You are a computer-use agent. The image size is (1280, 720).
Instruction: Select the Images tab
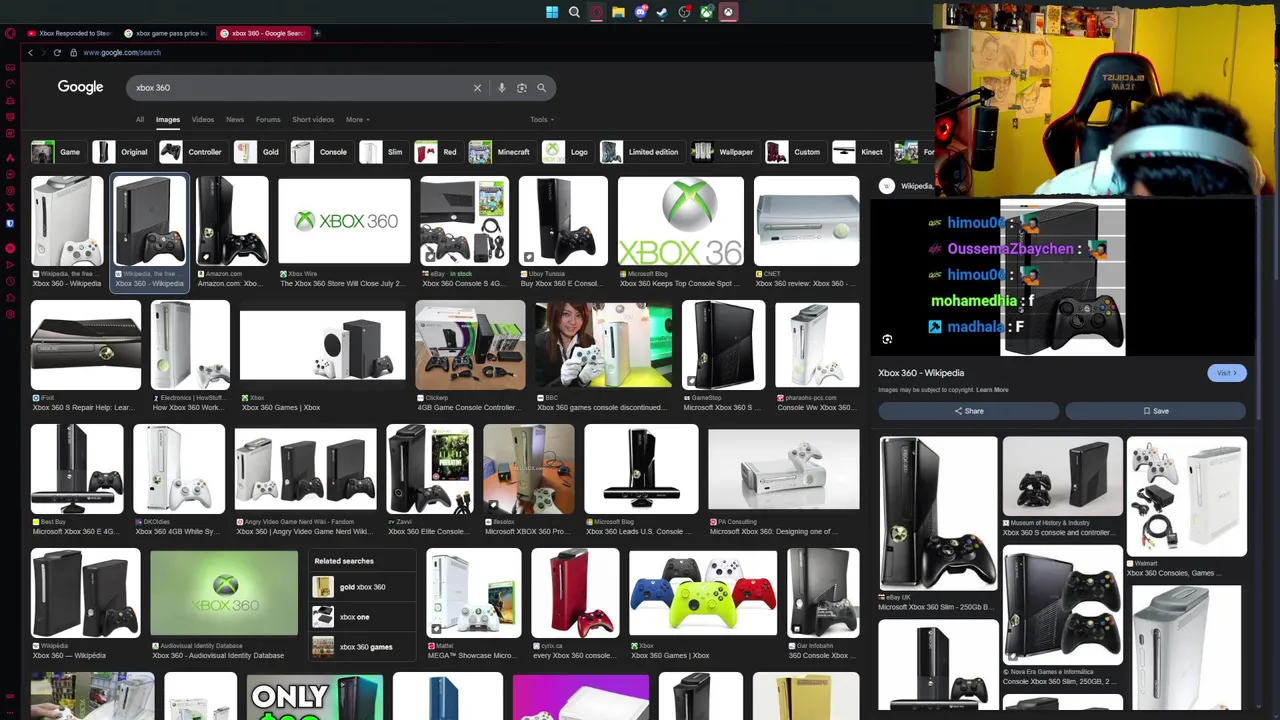167,120
